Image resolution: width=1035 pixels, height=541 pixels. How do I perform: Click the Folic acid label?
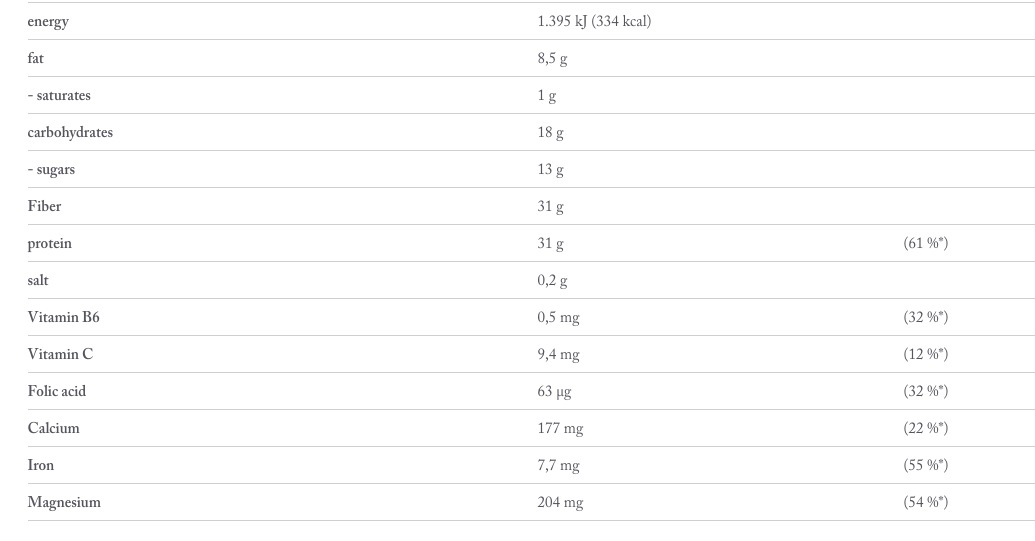pyautogui.click(x=57, y=391)
